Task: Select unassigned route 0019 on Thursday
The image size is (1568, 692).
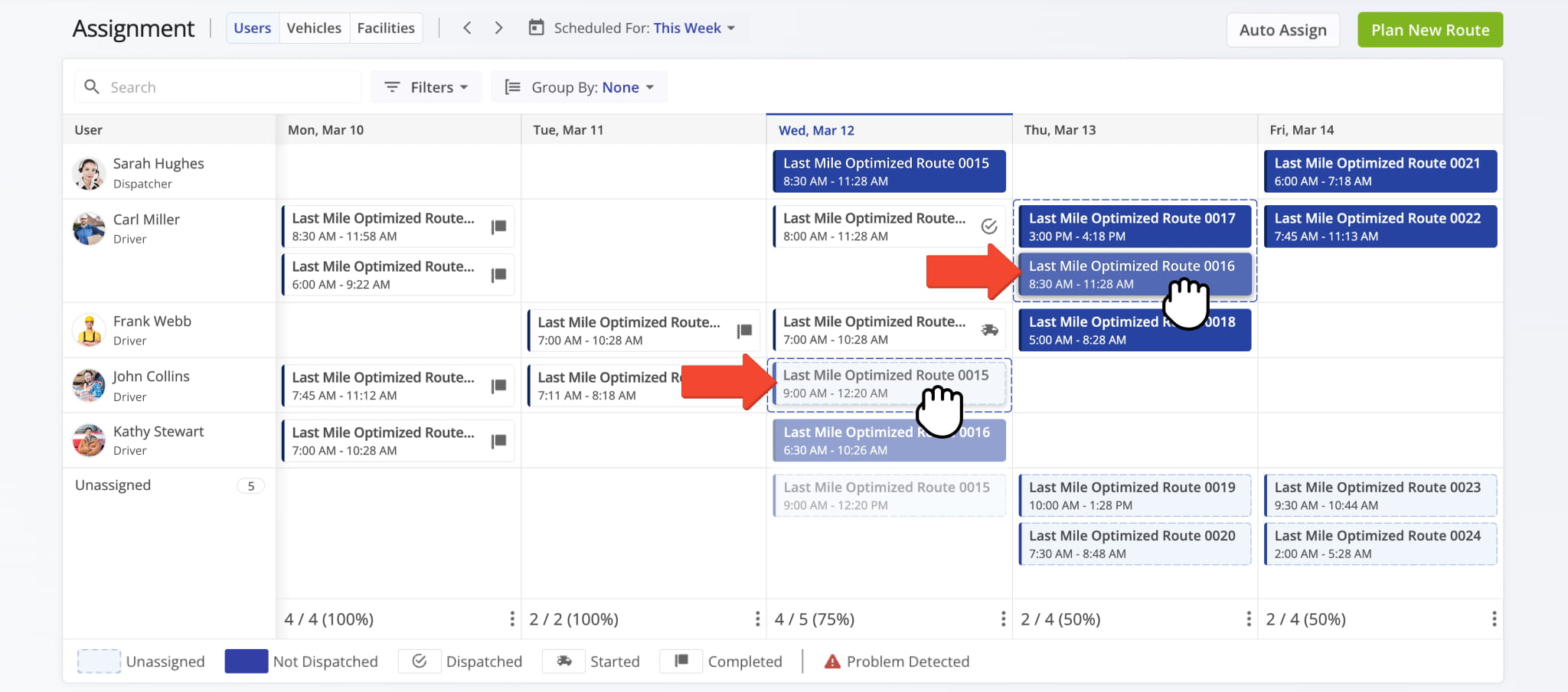Action: click(x=1134, y=495)
